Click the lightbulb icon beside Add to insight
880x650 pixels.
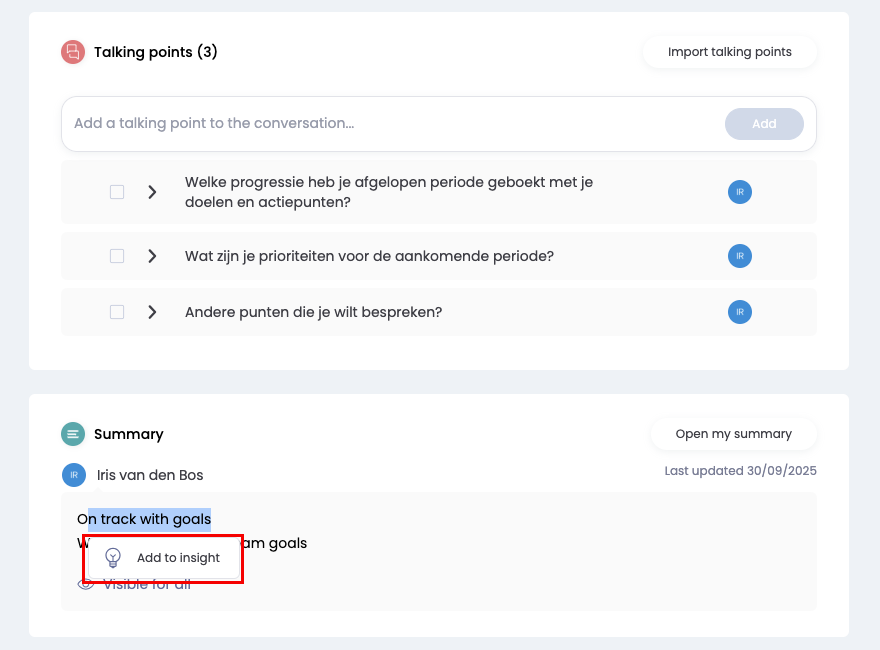pos(113,558)
